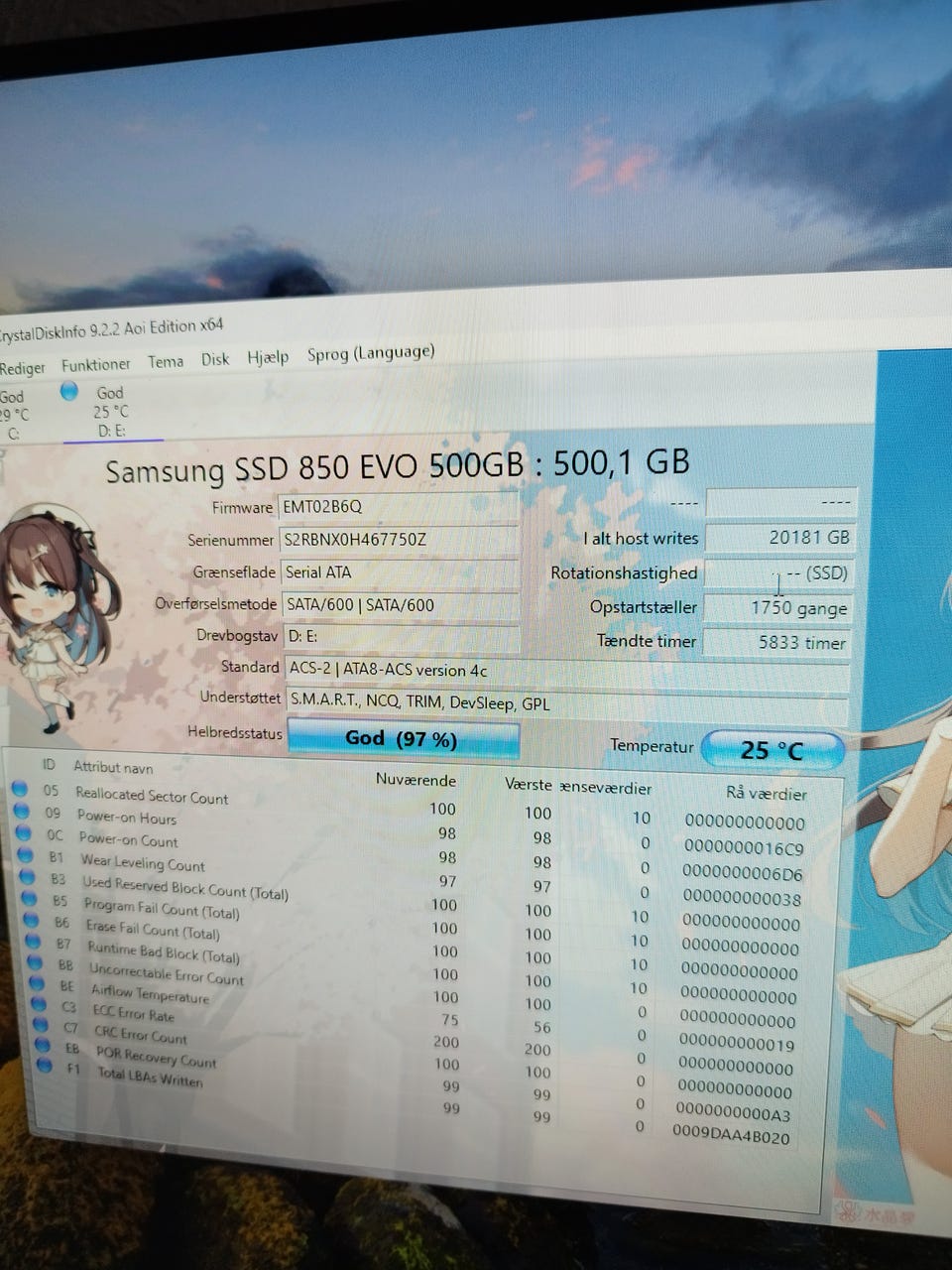Click the Nuværende column header
Screen dimensions: 952x1270
coord(416,780)
